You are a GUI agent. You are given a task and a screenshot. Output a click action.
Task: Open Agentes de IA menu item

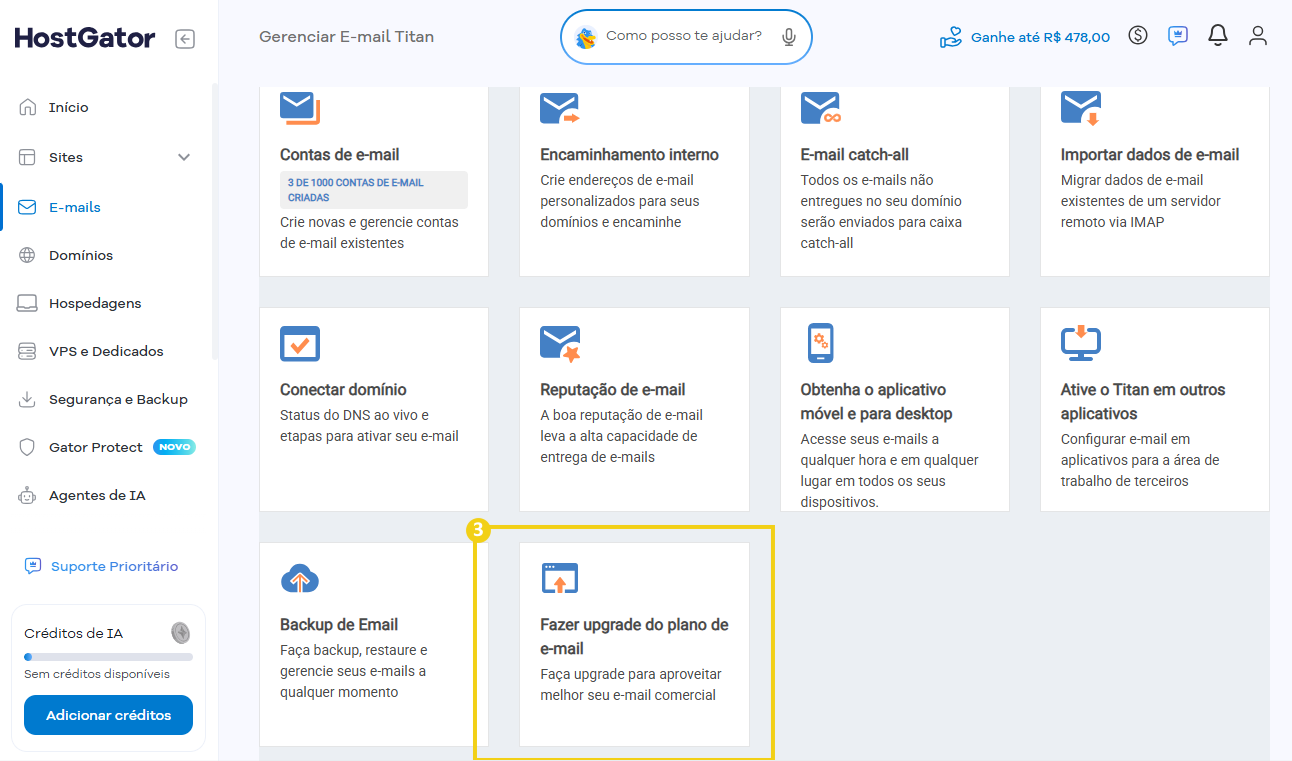(97, 495)
